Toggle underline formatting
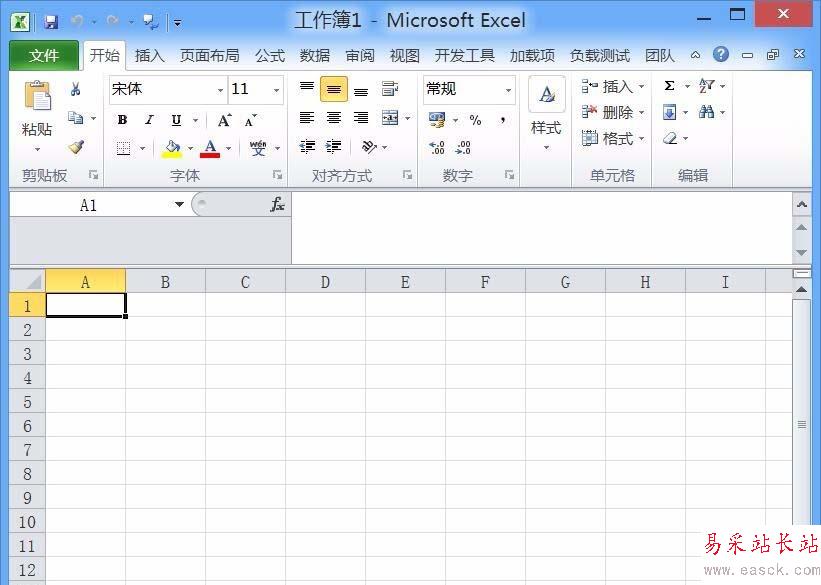This screenshot has width=821, height=585. click(x=176, y=120)
